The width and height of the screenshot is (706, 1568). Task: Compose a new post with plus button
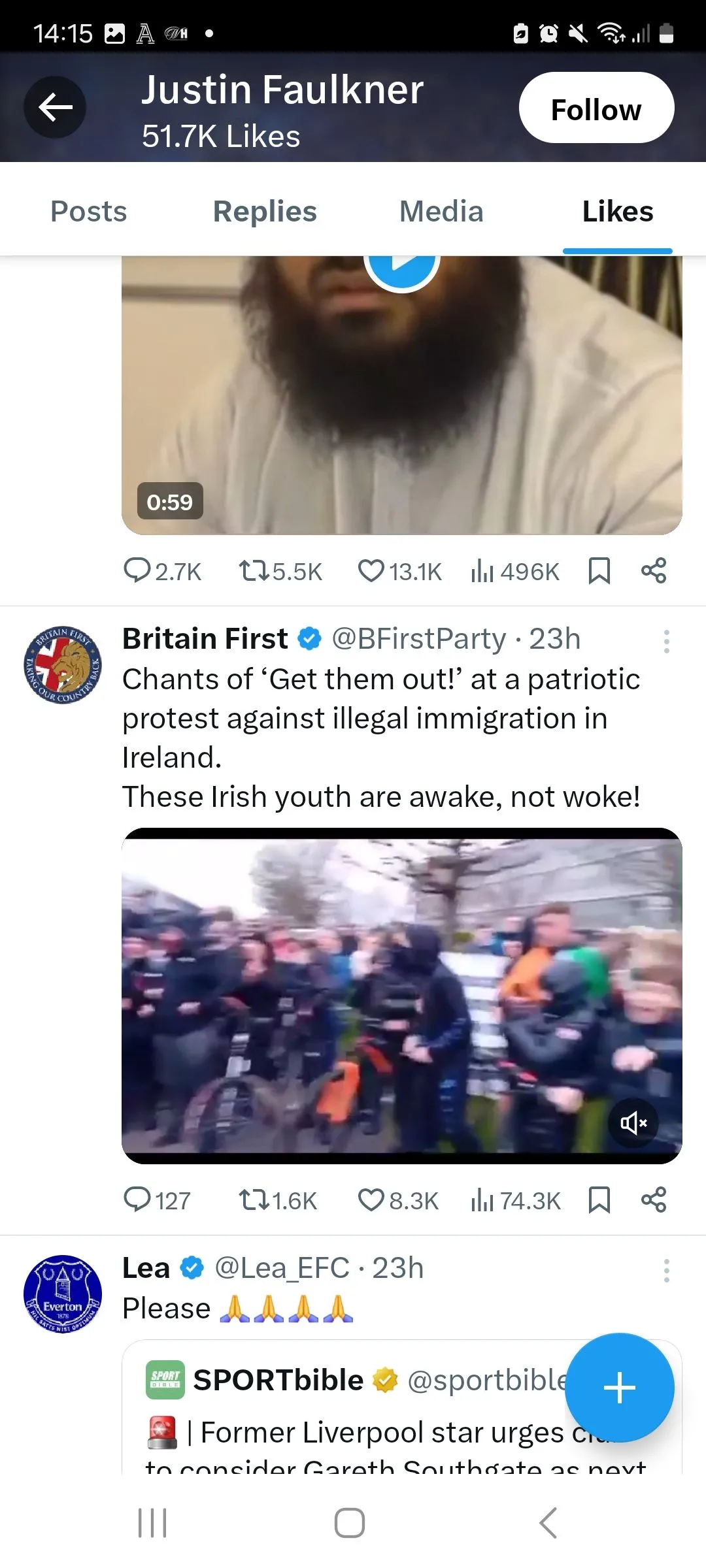click(619, 1388)
